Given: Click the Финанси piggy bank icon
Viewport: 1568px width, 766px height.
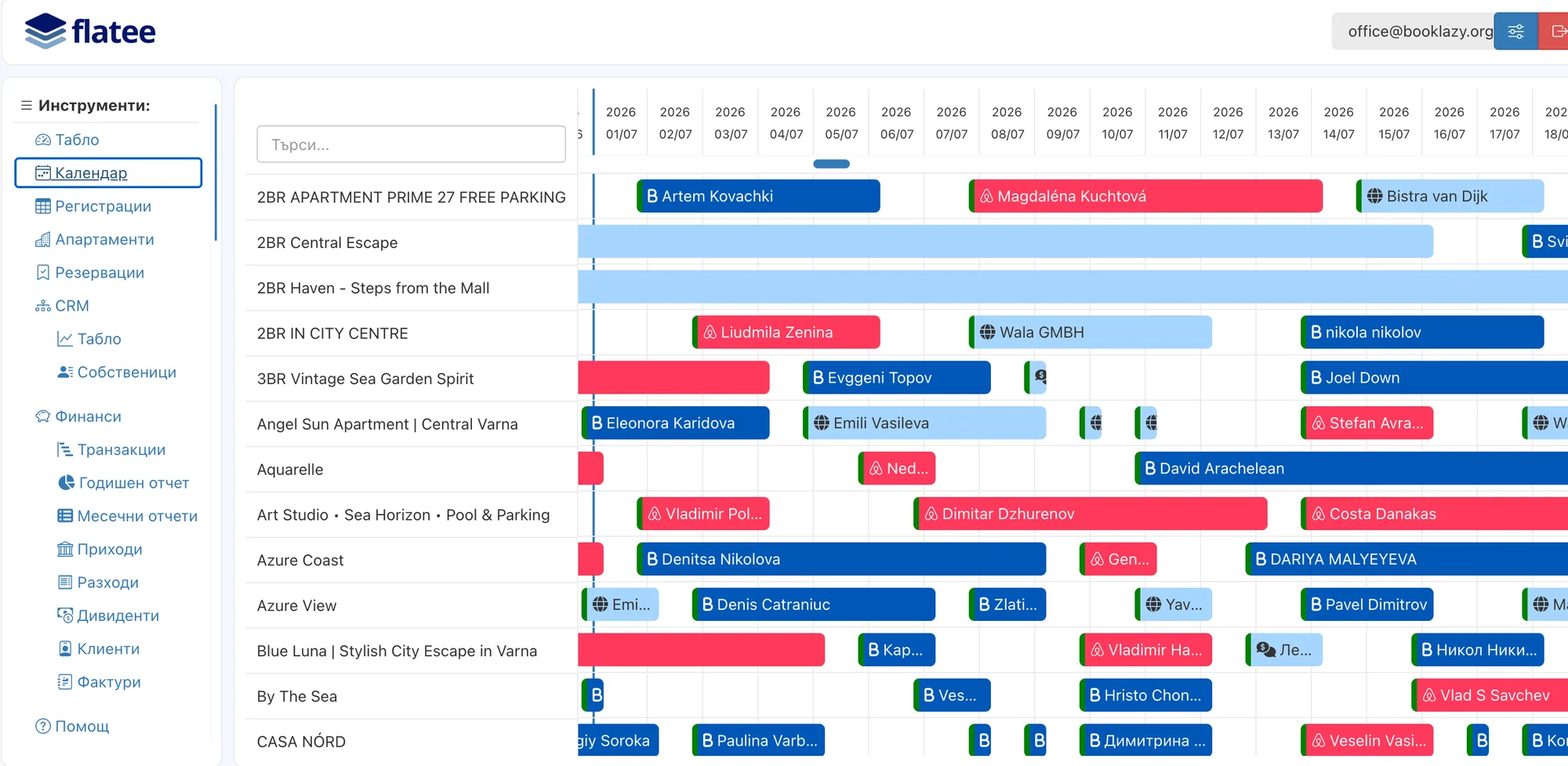Looking at the screenshot, I should [43, 416].
